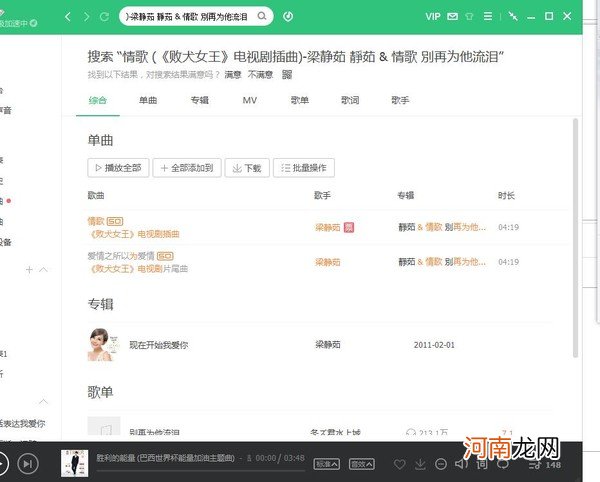Select the 综合 tab

(x=98, y=100)
